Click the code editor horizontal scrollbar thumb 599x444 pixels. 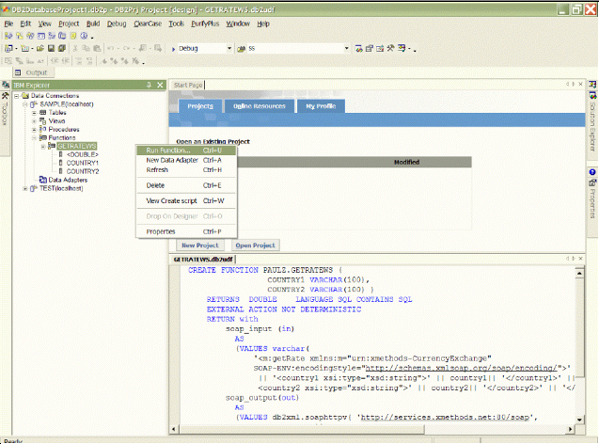pos(302,429)
